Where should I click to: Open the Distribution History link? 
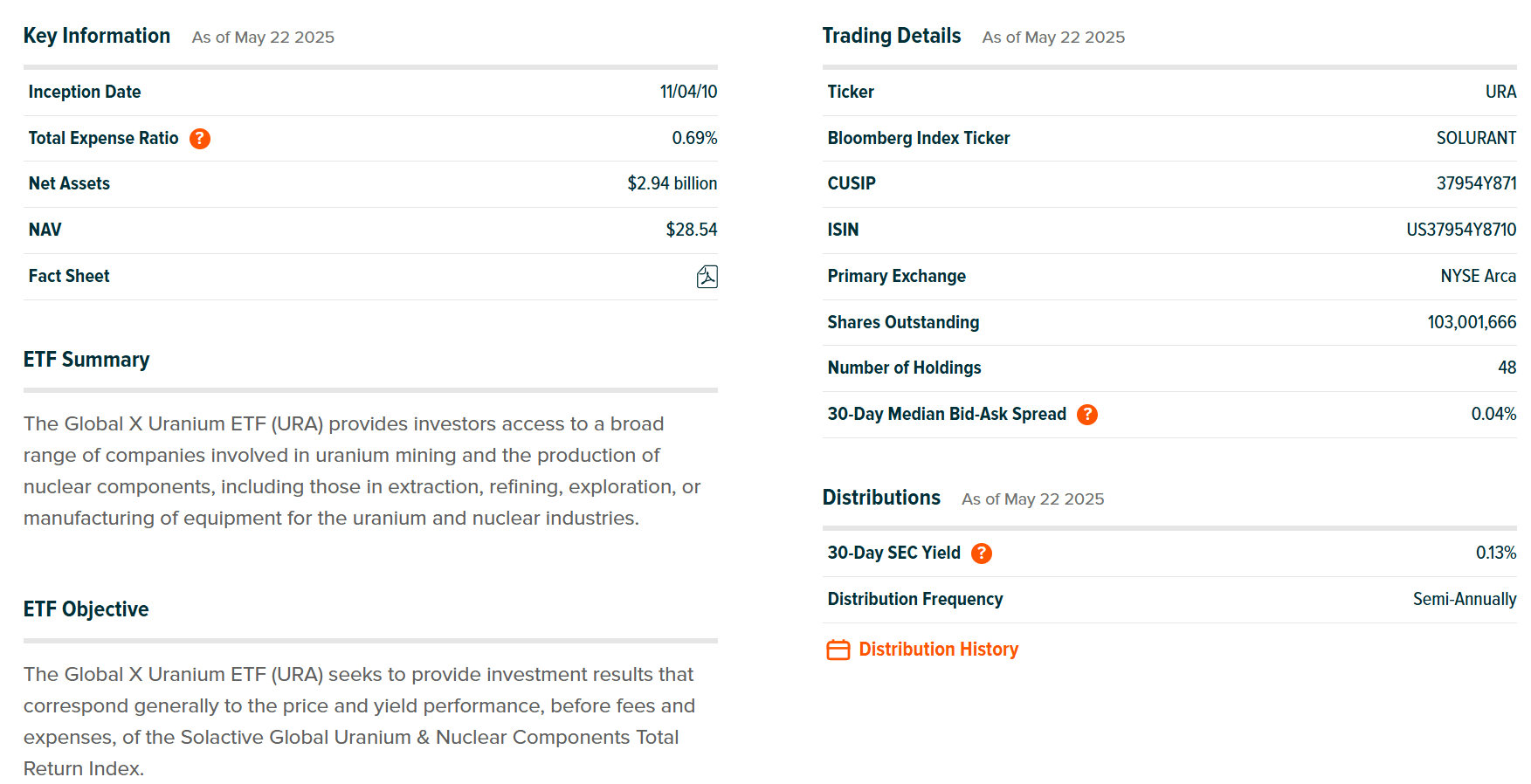[x=938, y=650]
